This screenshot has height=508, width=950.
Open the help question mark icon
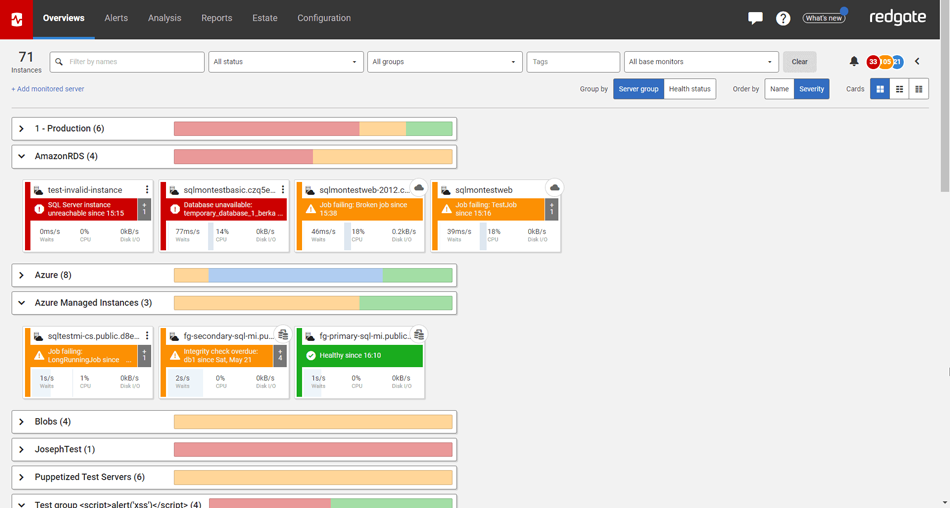click(x=783, y=18)
